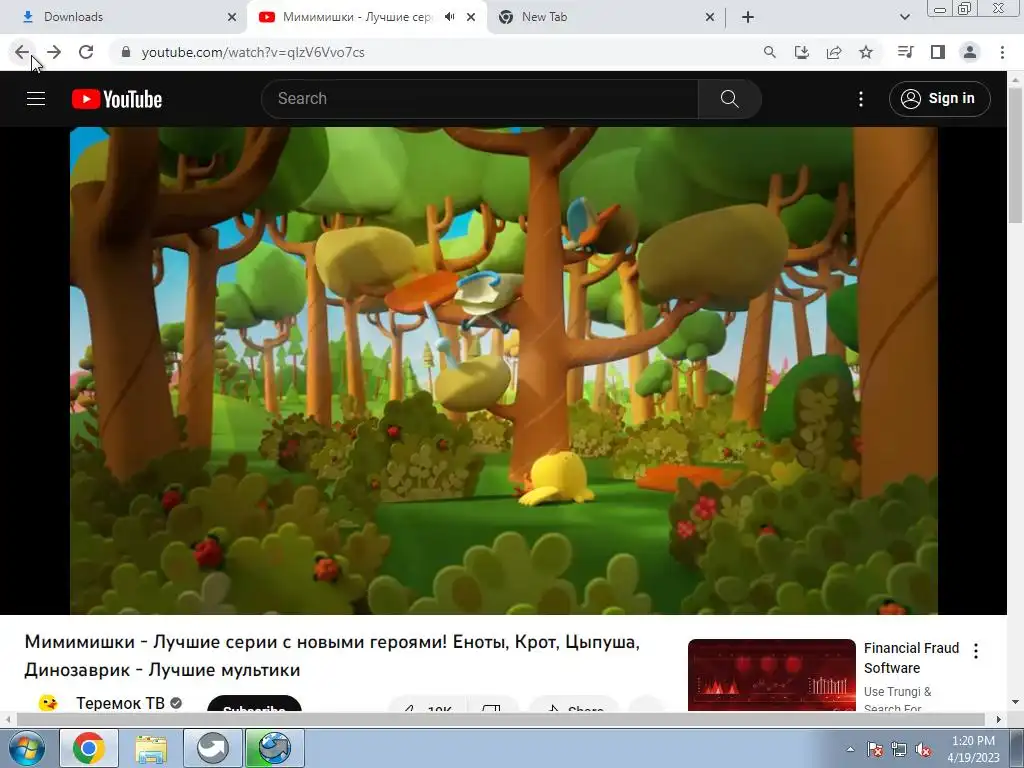This screenshot has height=768, width=1024.
Task: Go to YouTube home via logo
Action: (x=117, y=99)
